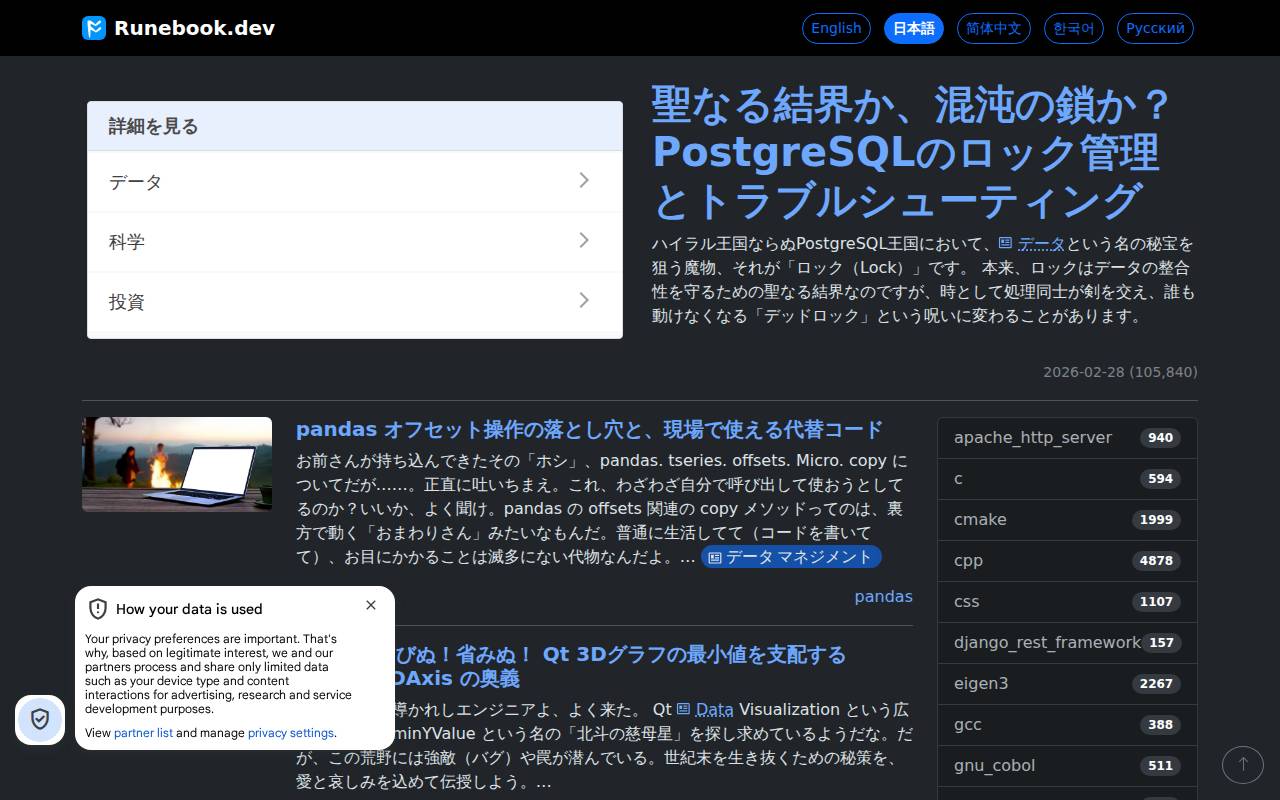
Task: Select the 投資 row label
Action: [x=127, y=302]
